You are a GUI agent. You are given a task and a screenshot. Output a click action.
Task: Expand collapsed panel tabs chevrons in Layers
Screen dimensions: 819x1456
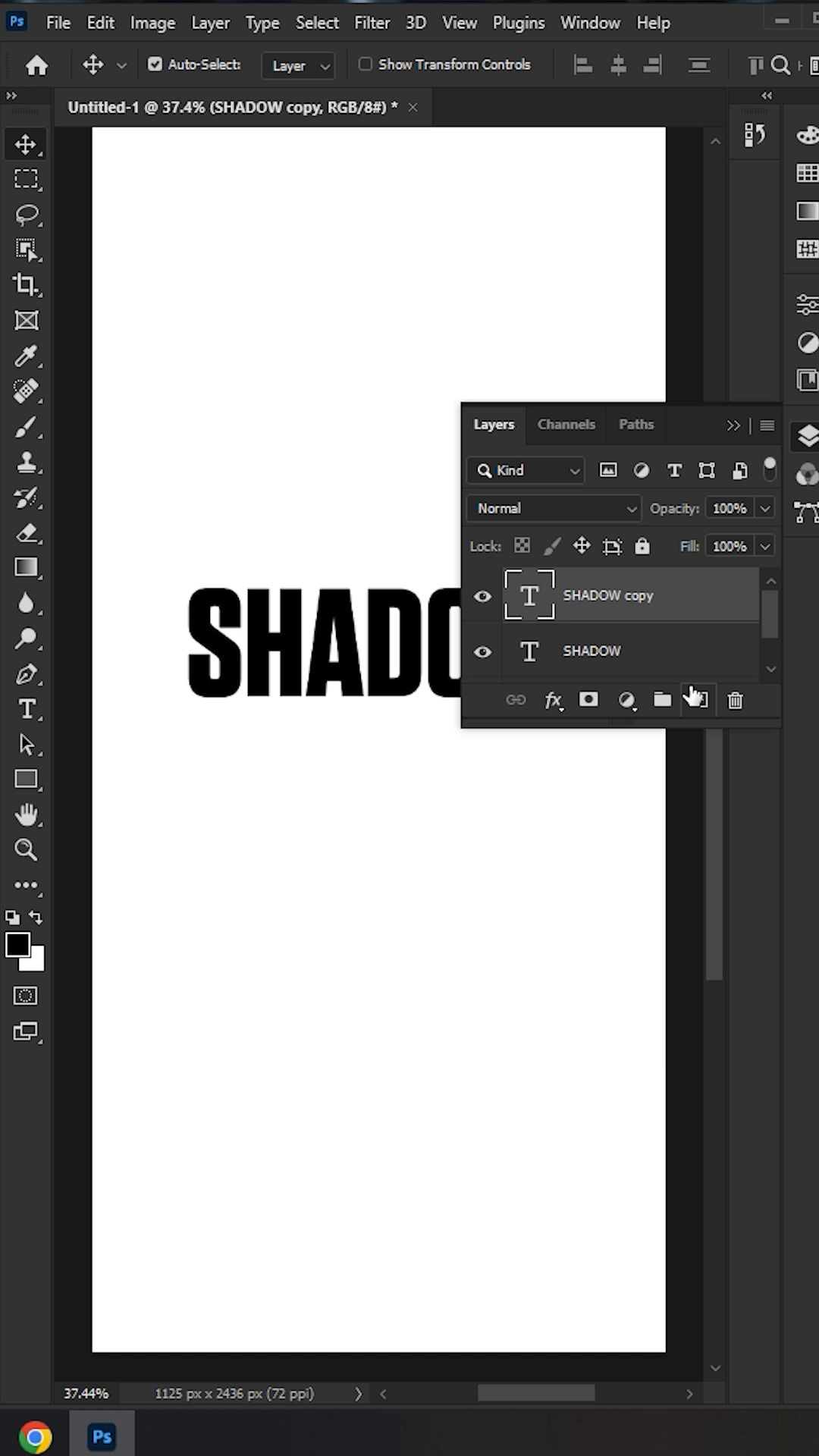733,425
